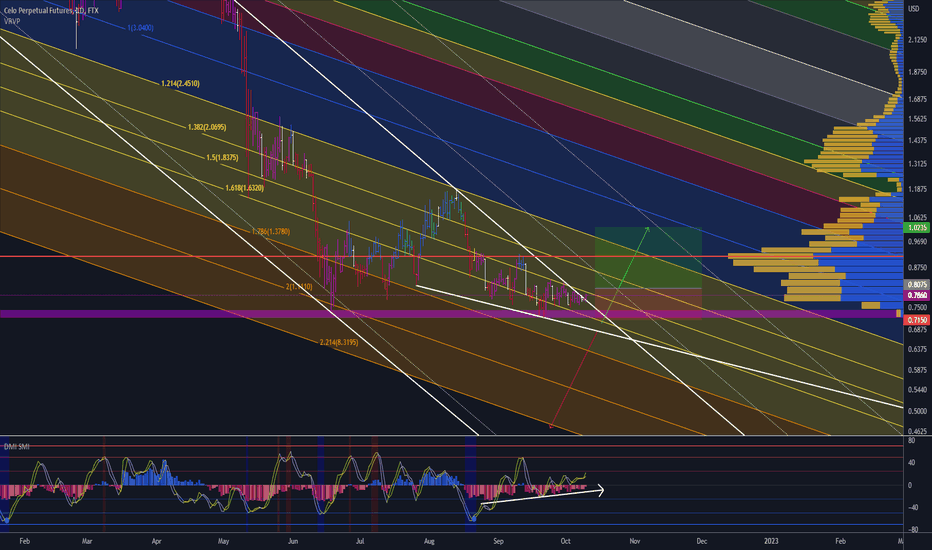The width and height of the screenshot is (932, 550).
Task: Select the 0.5000 value on the price axis
Action: pos(917,411)
